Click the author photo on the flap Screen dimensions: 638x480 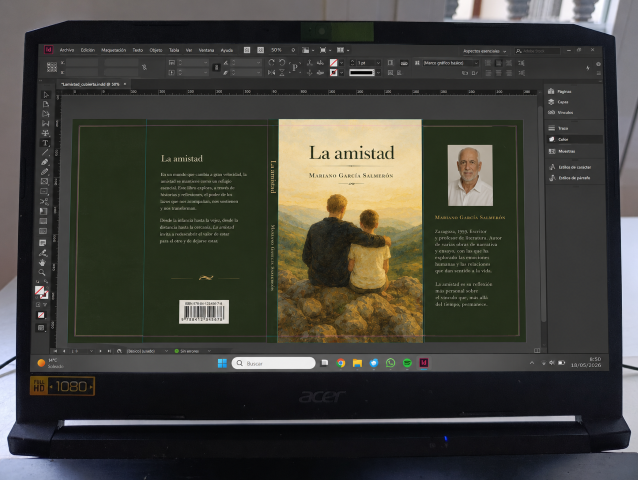pos(470,175)
